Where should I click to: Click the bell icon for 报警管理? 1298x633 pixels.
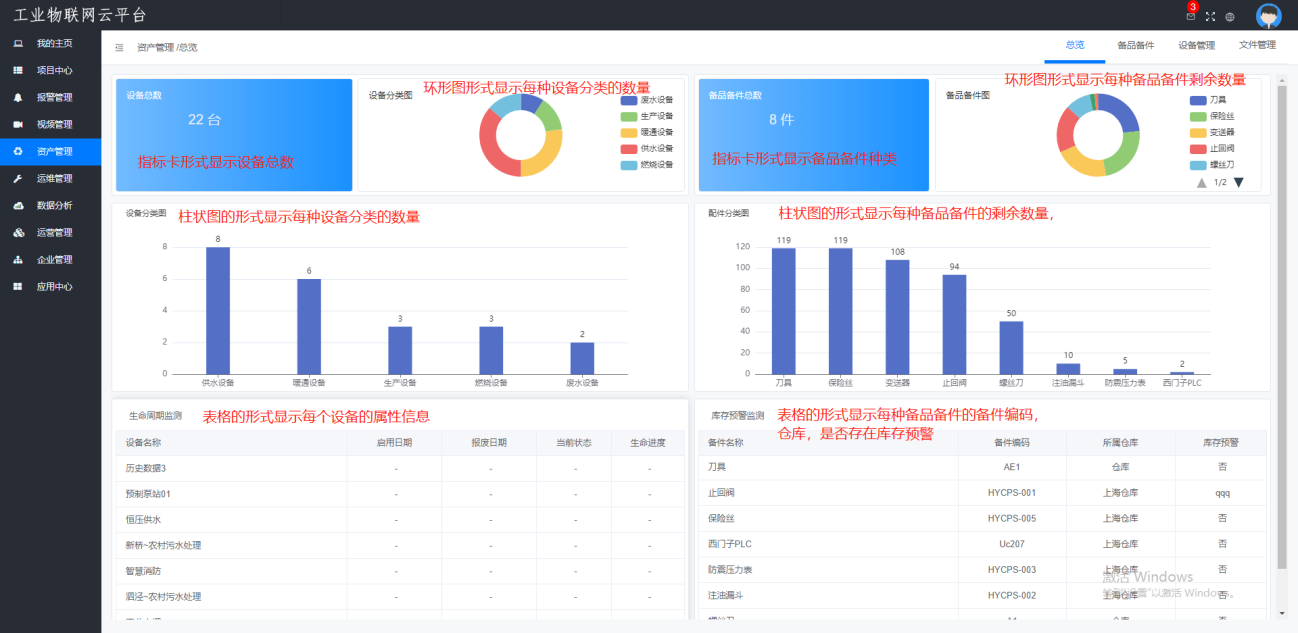pos(18,98)
